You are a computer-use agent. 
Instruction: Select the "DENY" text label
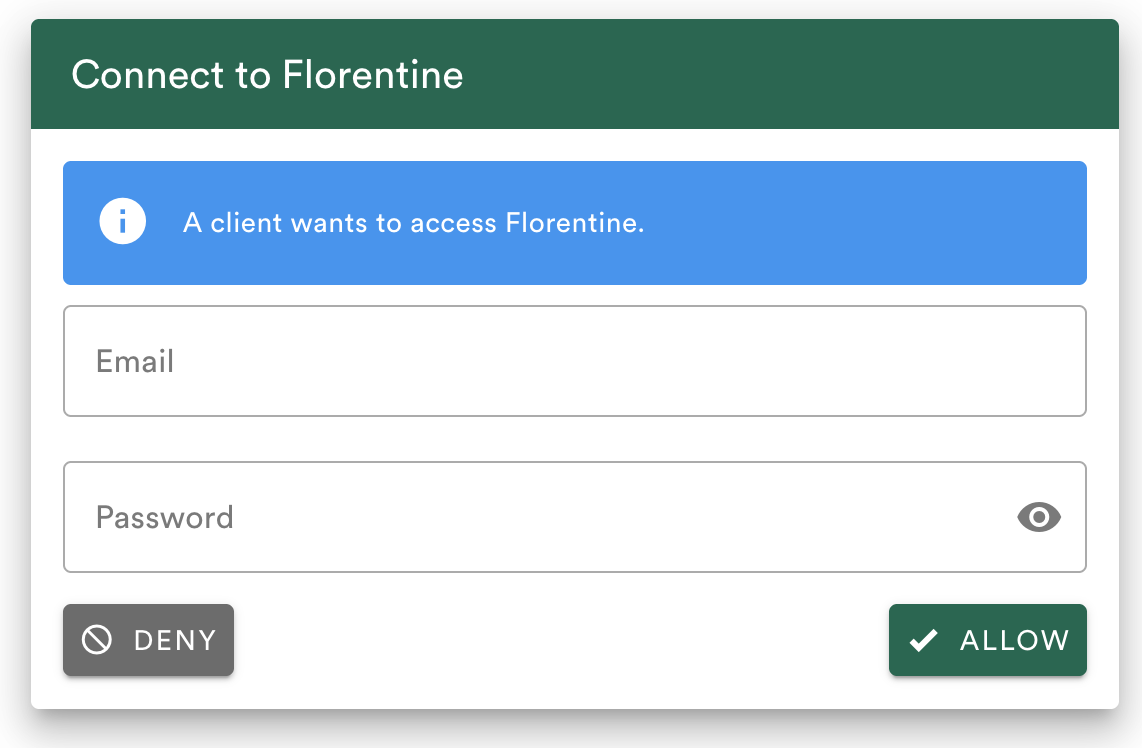[175, 640]
